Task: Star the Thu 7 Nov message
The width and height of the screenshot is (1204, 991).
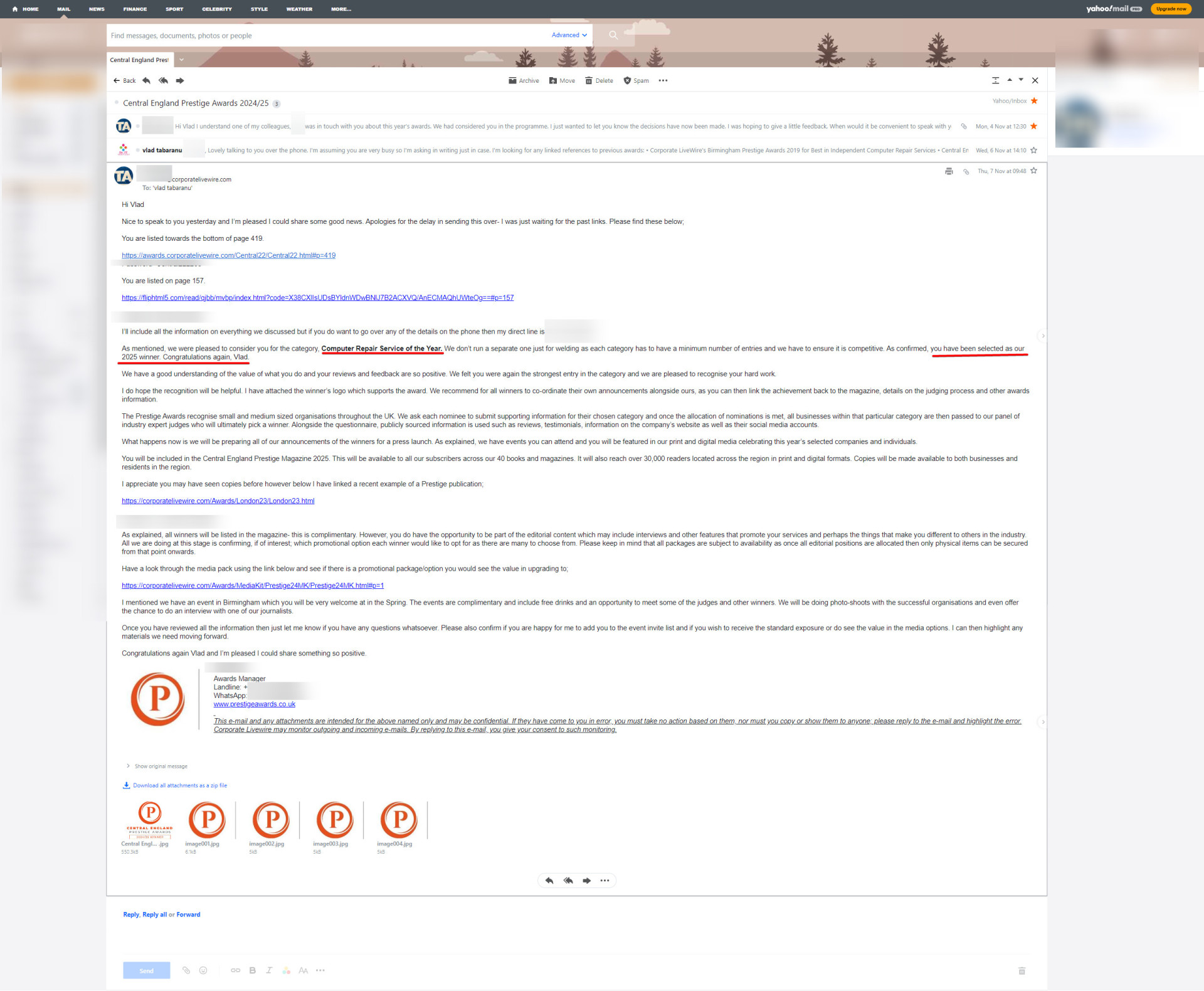Action: pyautogui.click(x=1034, y=171)
